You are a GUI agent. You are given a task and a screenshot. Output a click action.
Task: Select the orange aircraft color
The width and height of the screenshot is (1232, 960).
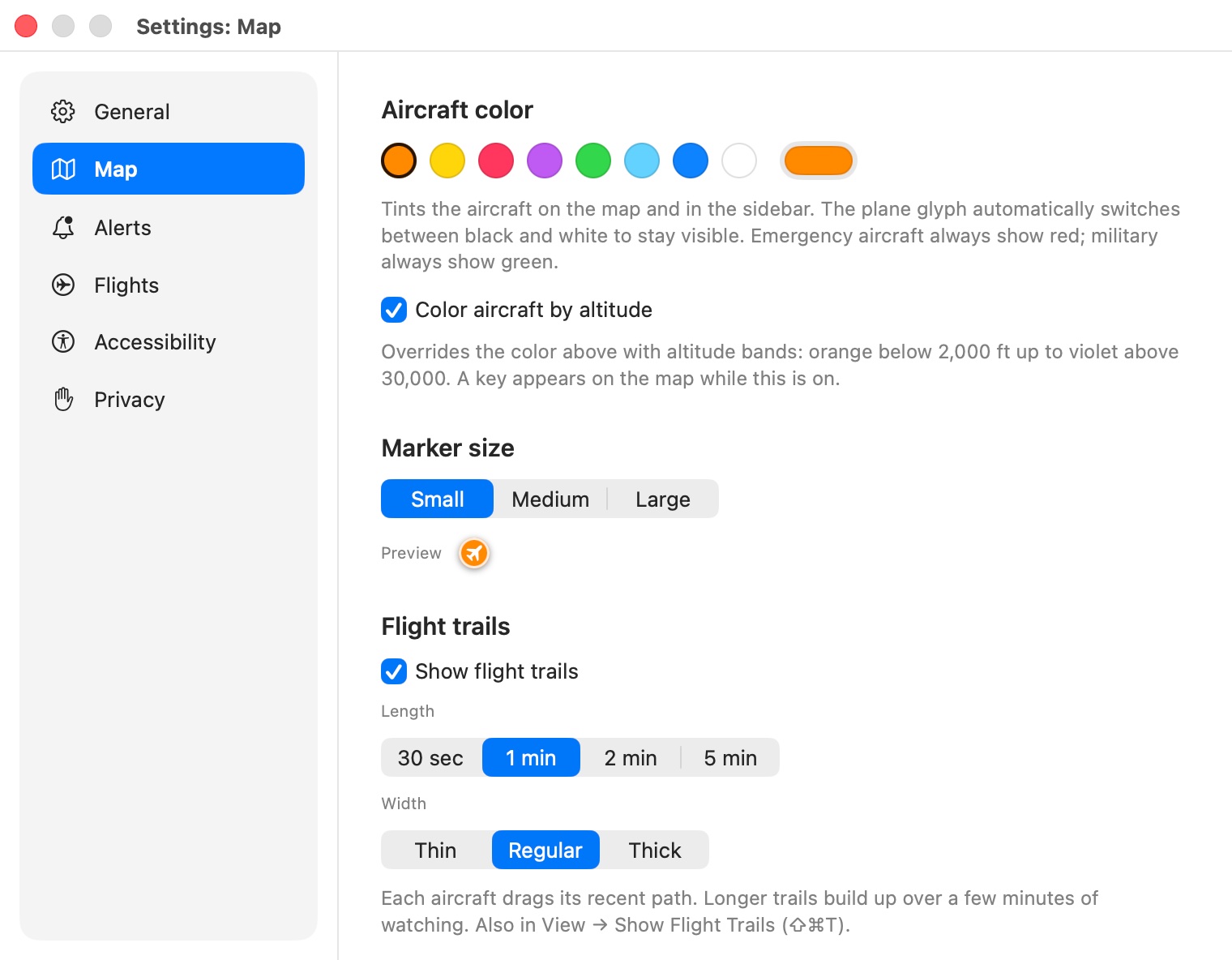[399, 161]
